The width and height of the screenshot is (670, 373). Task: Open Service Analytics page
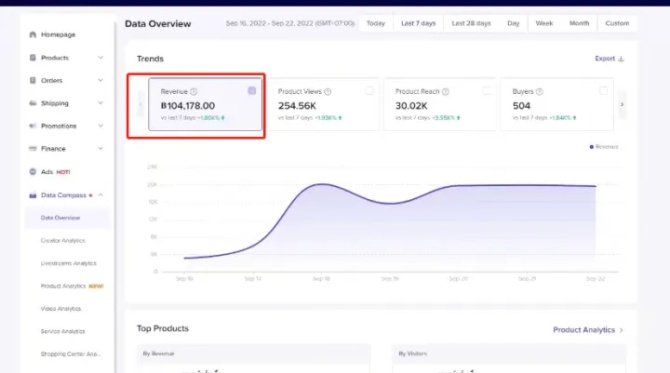tap(63, 331)
